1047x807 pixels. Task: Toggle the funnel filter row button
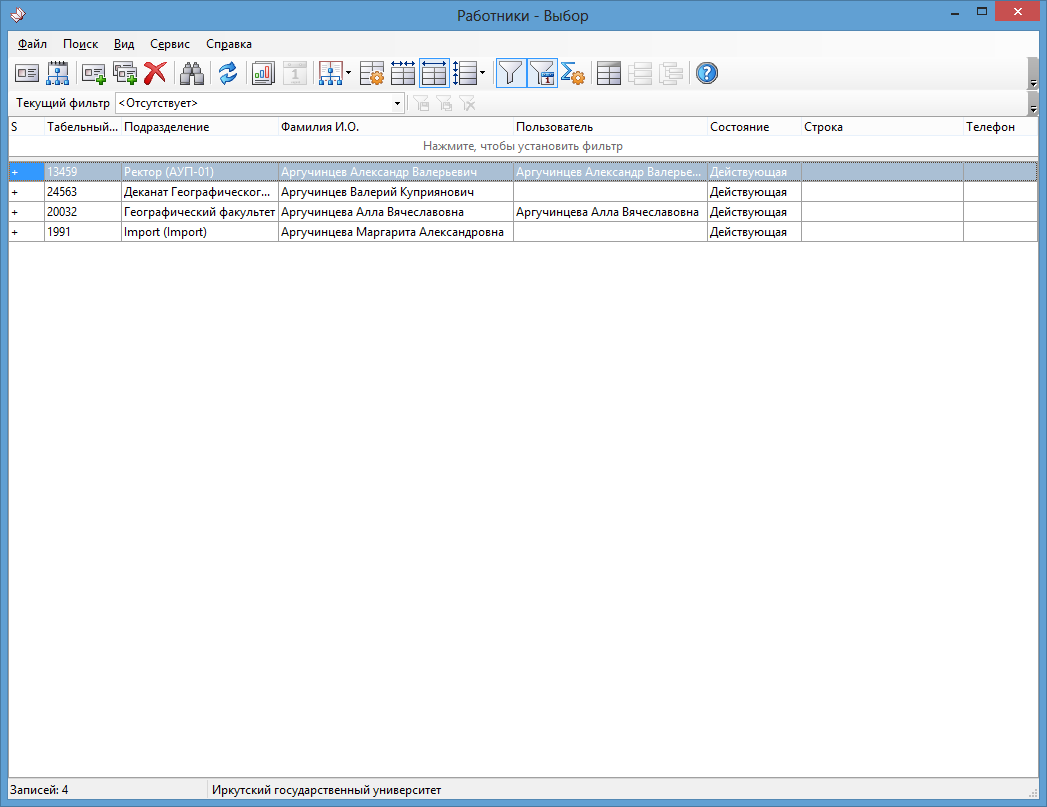[511, 73]
